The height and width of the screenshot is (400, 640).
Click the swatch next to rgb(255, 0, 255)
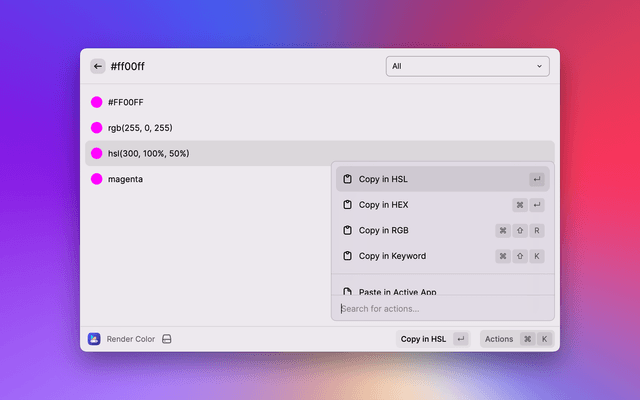tap(97, 127)
